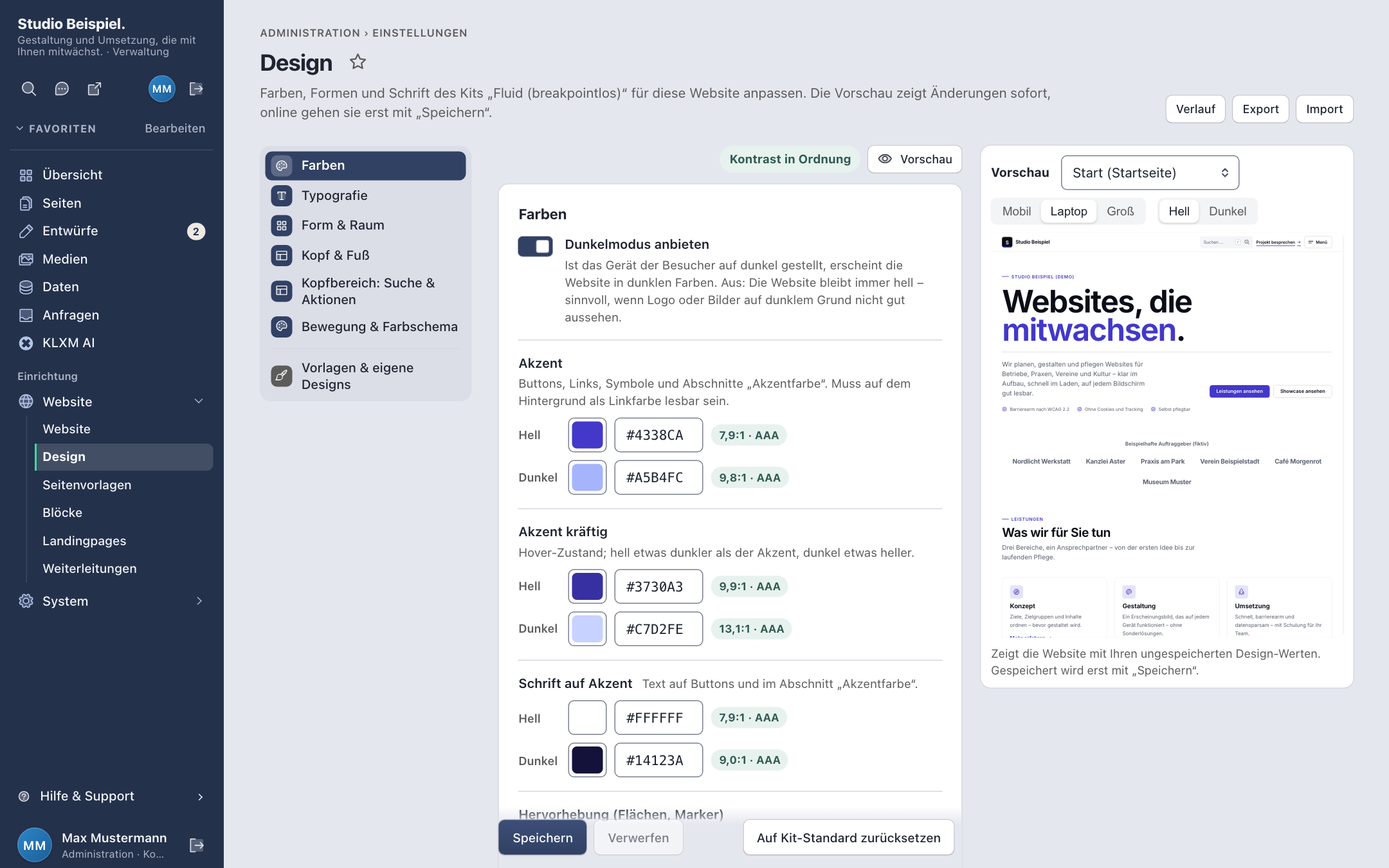
Task: Click the Entwürfe pencil icon
Action: click(x=26, y=231)
